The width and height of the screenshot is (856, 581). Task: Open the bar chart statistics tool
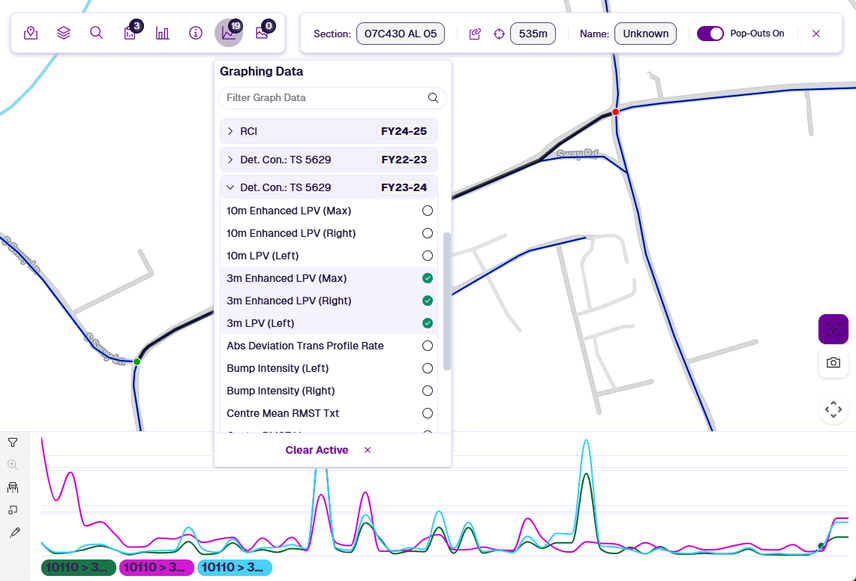click(163, 33)
